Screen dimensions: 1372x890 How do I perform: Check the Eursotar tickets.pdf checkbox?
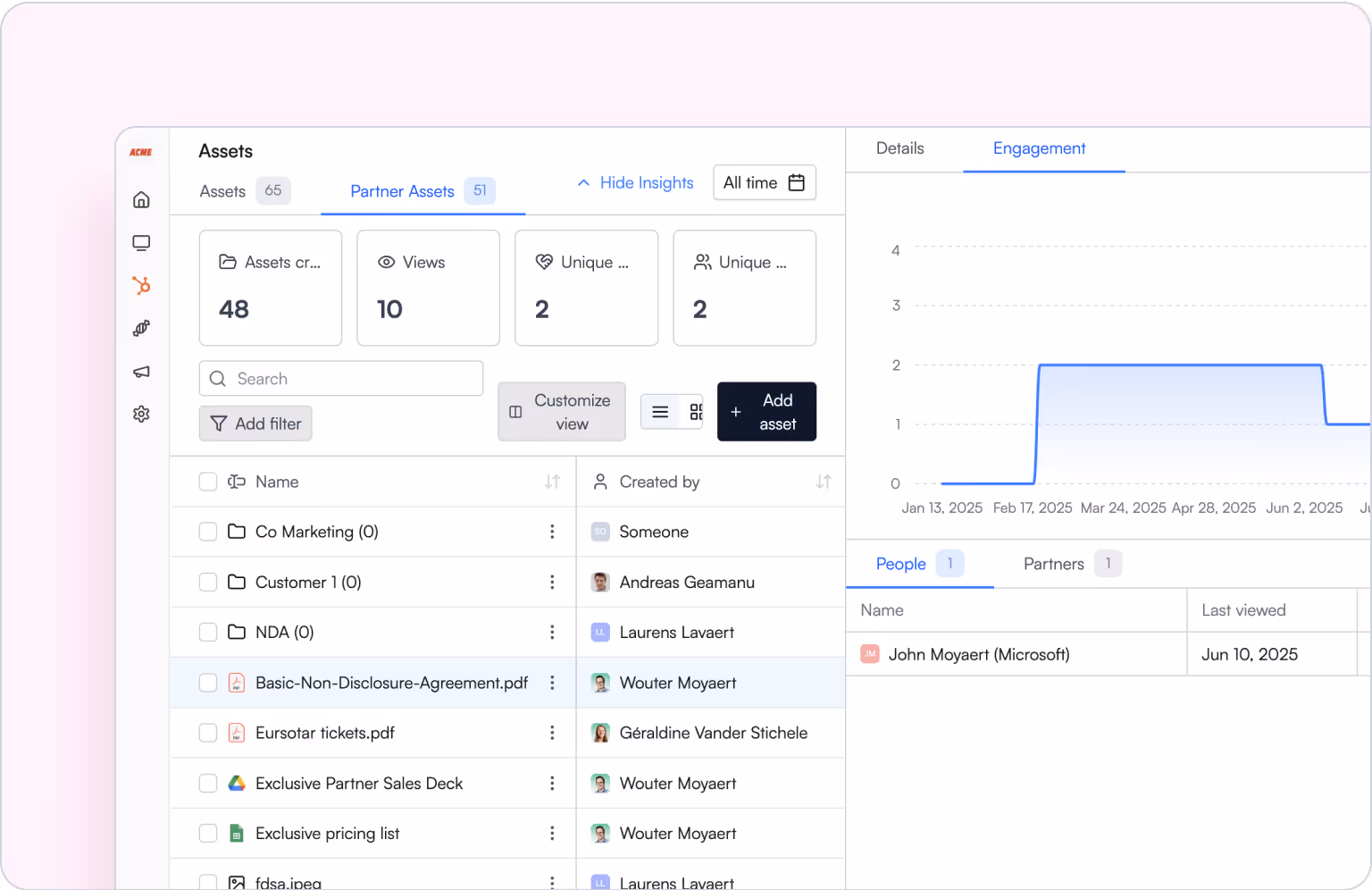click(x=208, y=733)
